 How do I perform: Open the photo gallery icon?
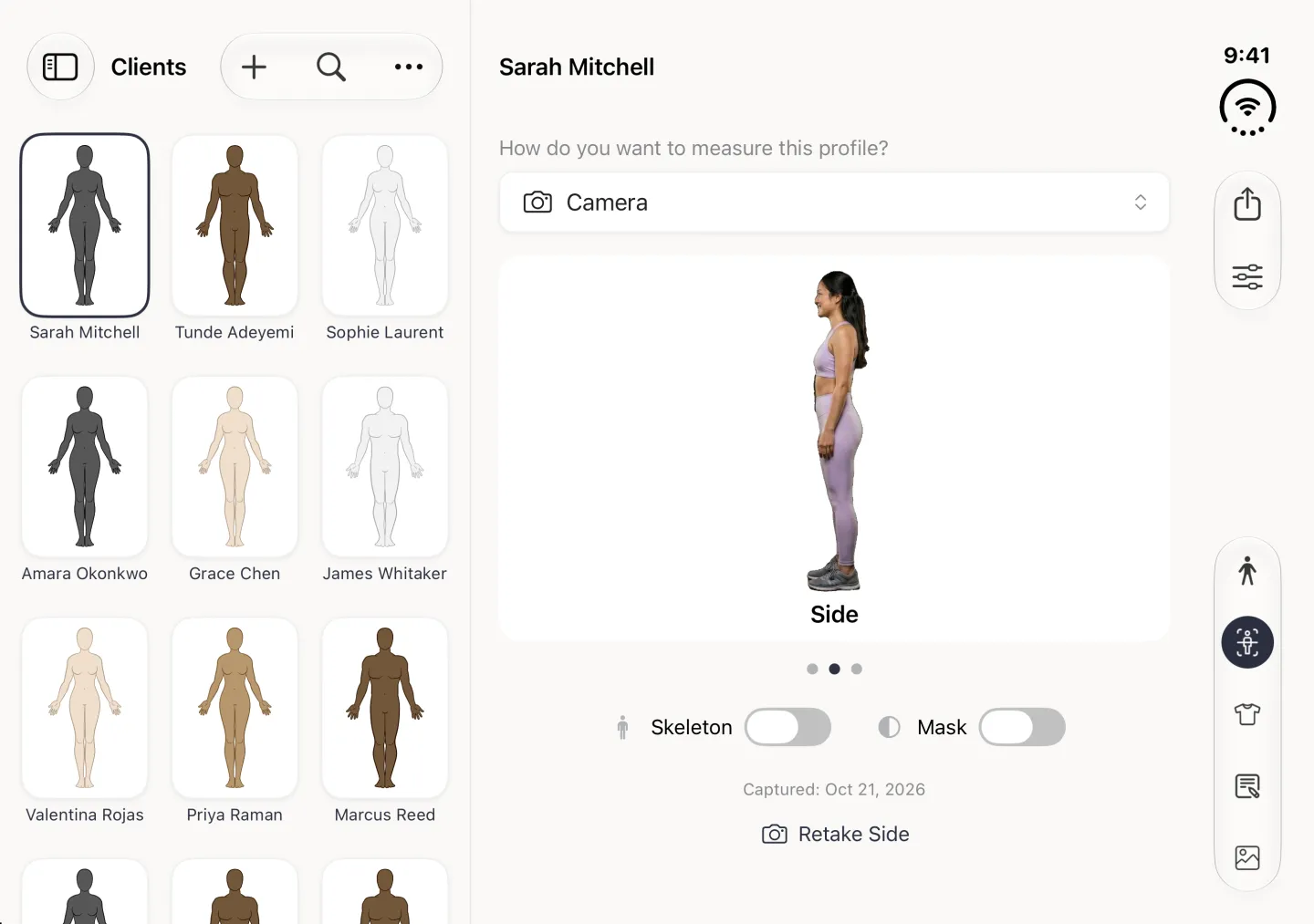coord(1247,857)
